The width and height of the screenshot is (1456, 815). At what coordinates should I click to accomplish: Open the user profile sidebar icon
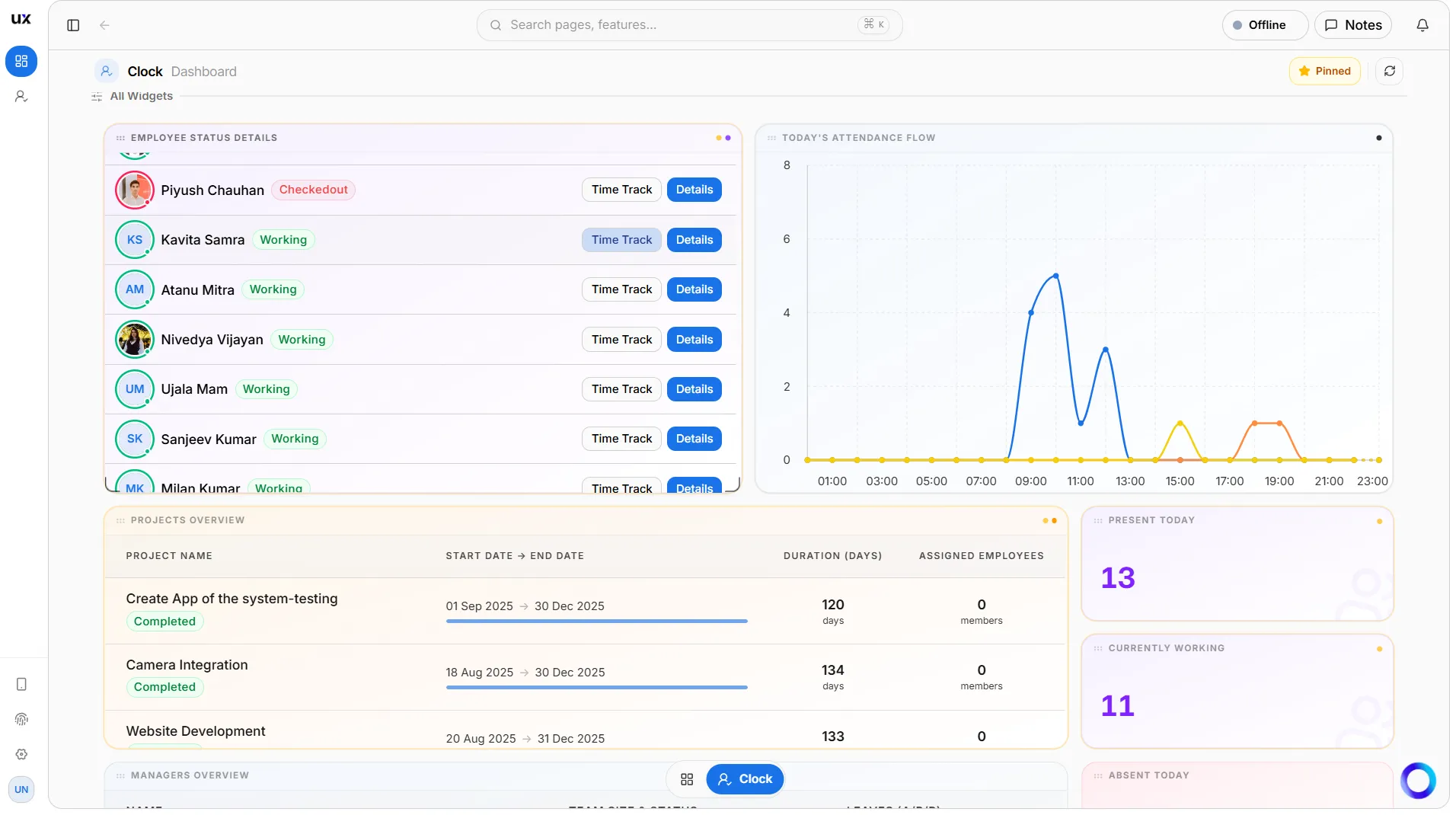pos(21,96)
